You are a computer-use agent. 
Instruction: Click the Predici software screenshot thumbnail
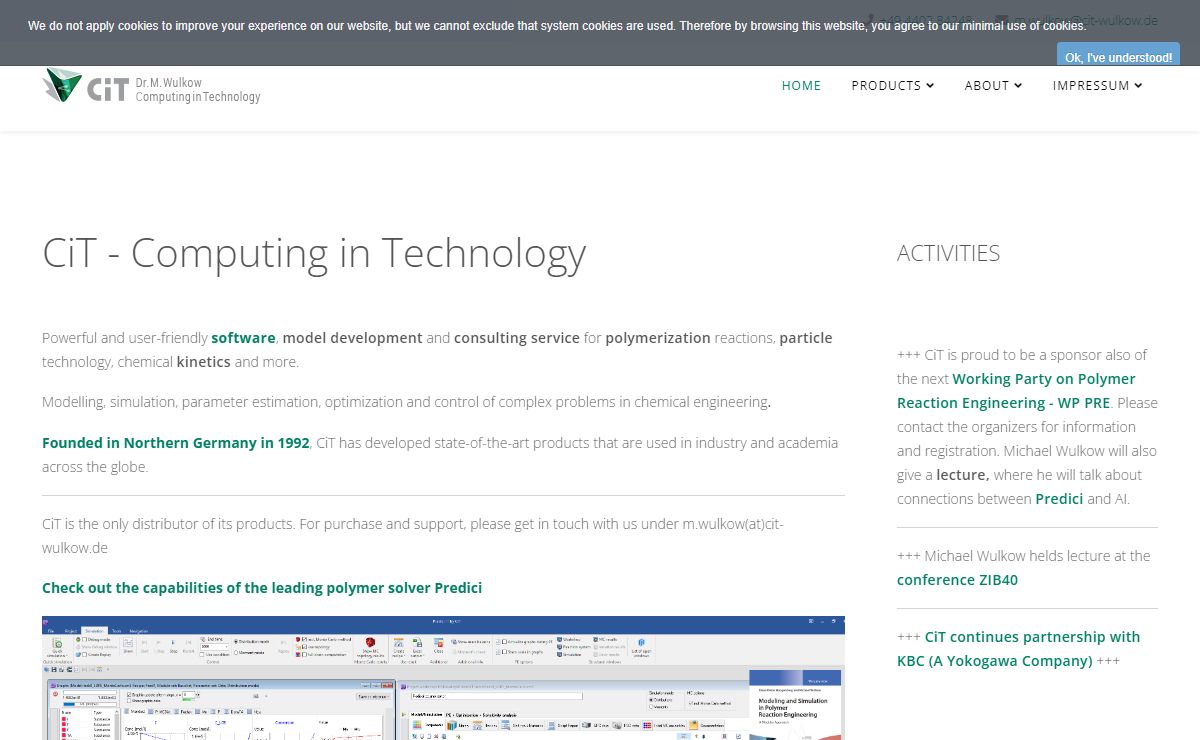coord(443,678)
